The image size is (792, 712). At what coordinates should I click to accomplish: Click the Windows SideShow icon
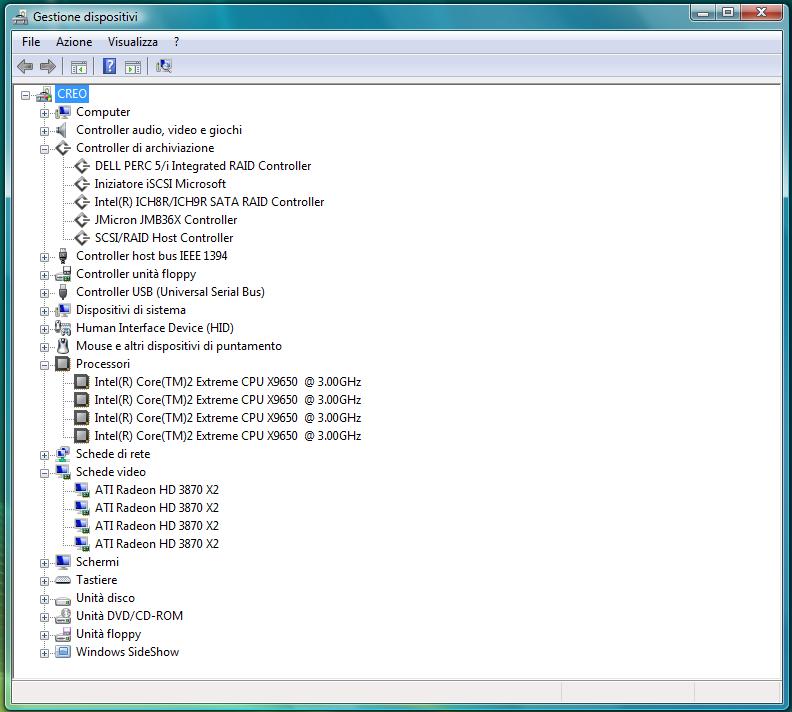(x=63, y=652)
